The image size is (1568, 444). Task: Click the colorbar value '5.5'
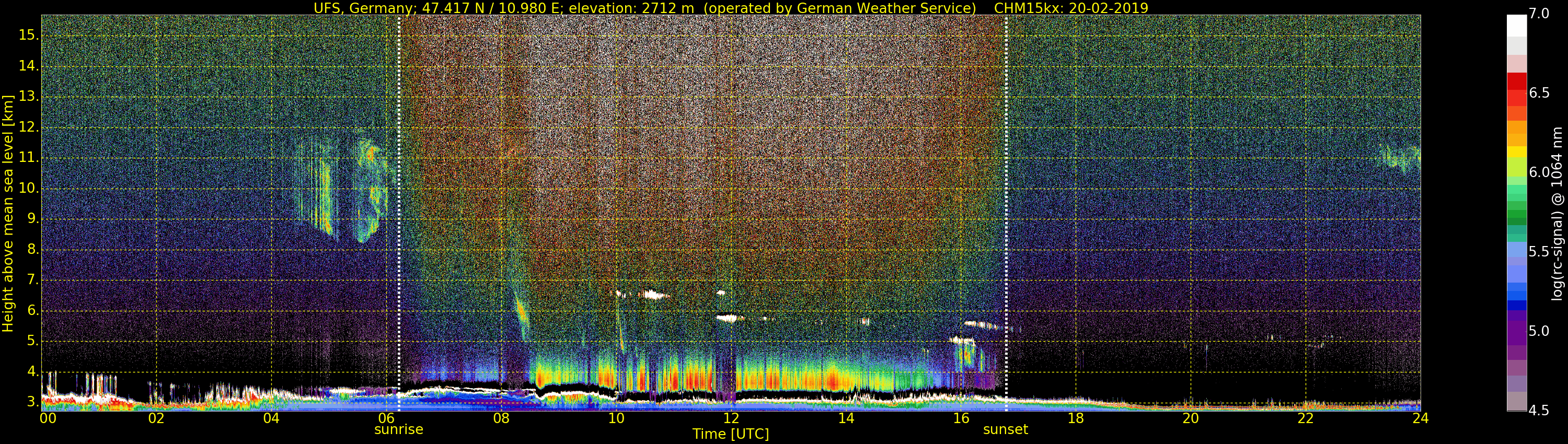pos(1539,252)
